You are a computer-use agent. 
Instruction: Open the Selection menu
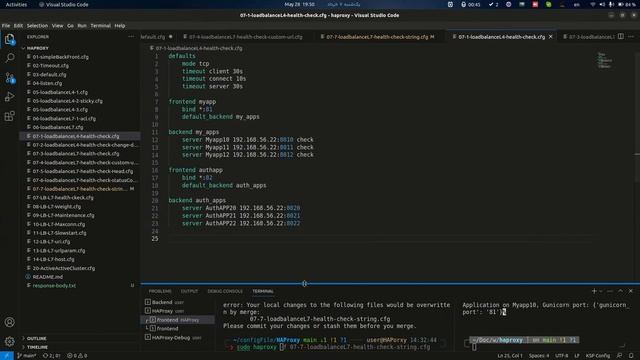(37, 25)
